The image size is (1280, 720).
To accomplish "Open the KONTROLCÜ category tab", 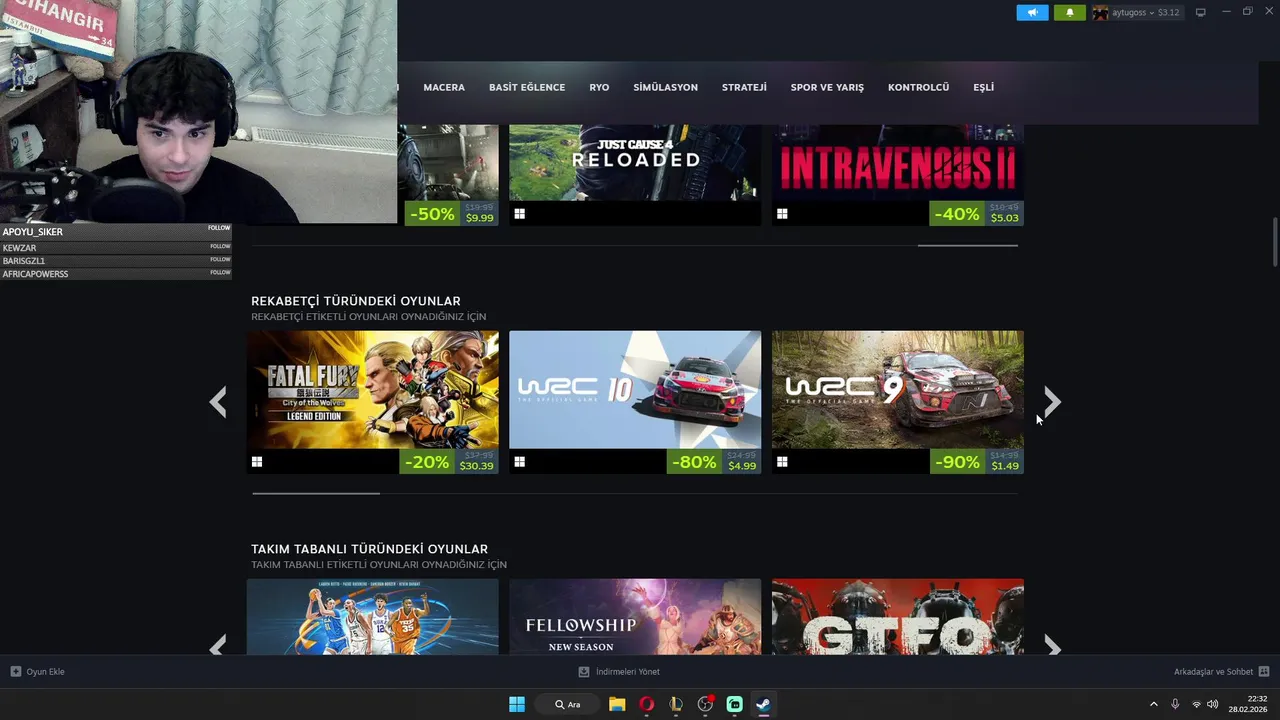I will [x=918, y=87].
